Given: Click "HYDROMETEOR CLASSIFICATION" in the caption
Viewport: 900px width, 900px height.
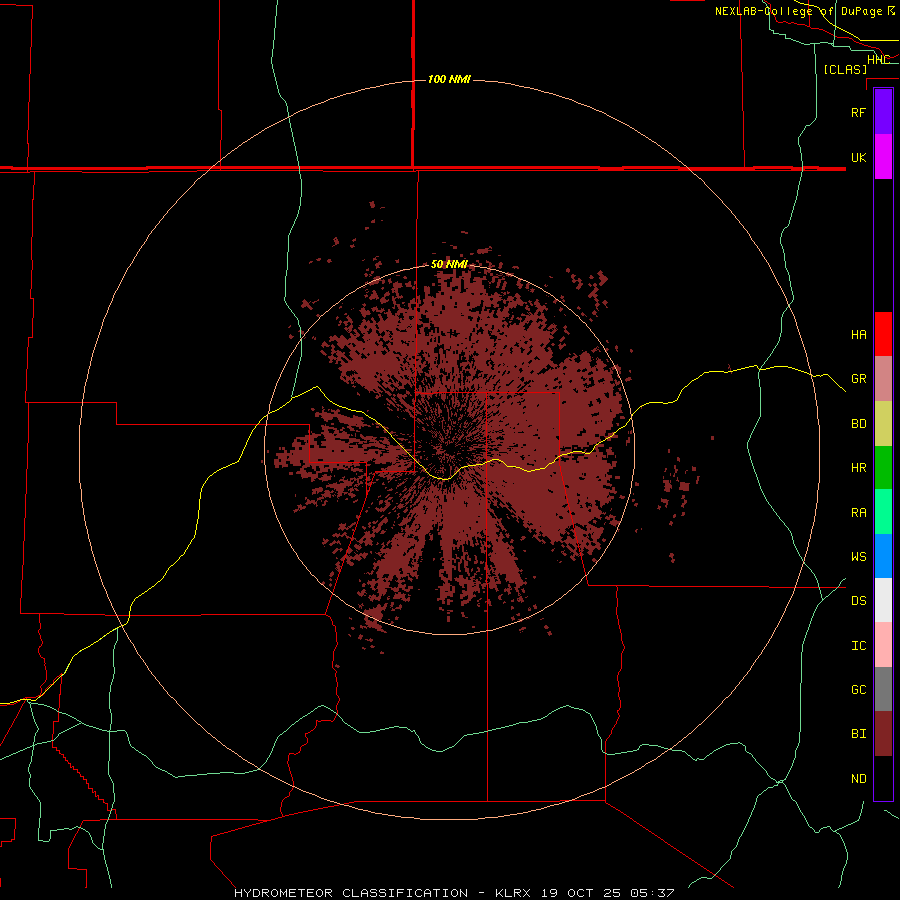Looking at the screenshot, I should pyautogui.click(x=351, y=893).
